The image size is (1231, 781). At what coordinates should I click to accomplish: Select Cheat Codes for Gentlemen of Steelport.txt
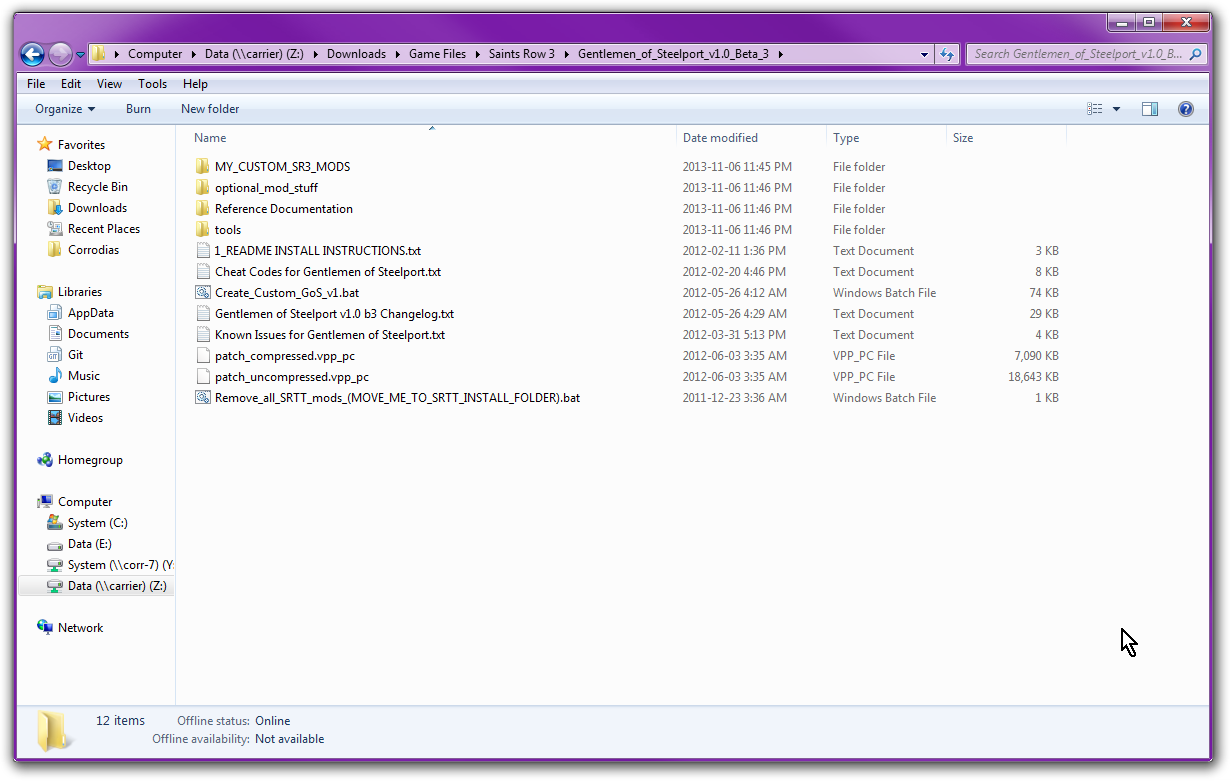[x=328, y=272]
